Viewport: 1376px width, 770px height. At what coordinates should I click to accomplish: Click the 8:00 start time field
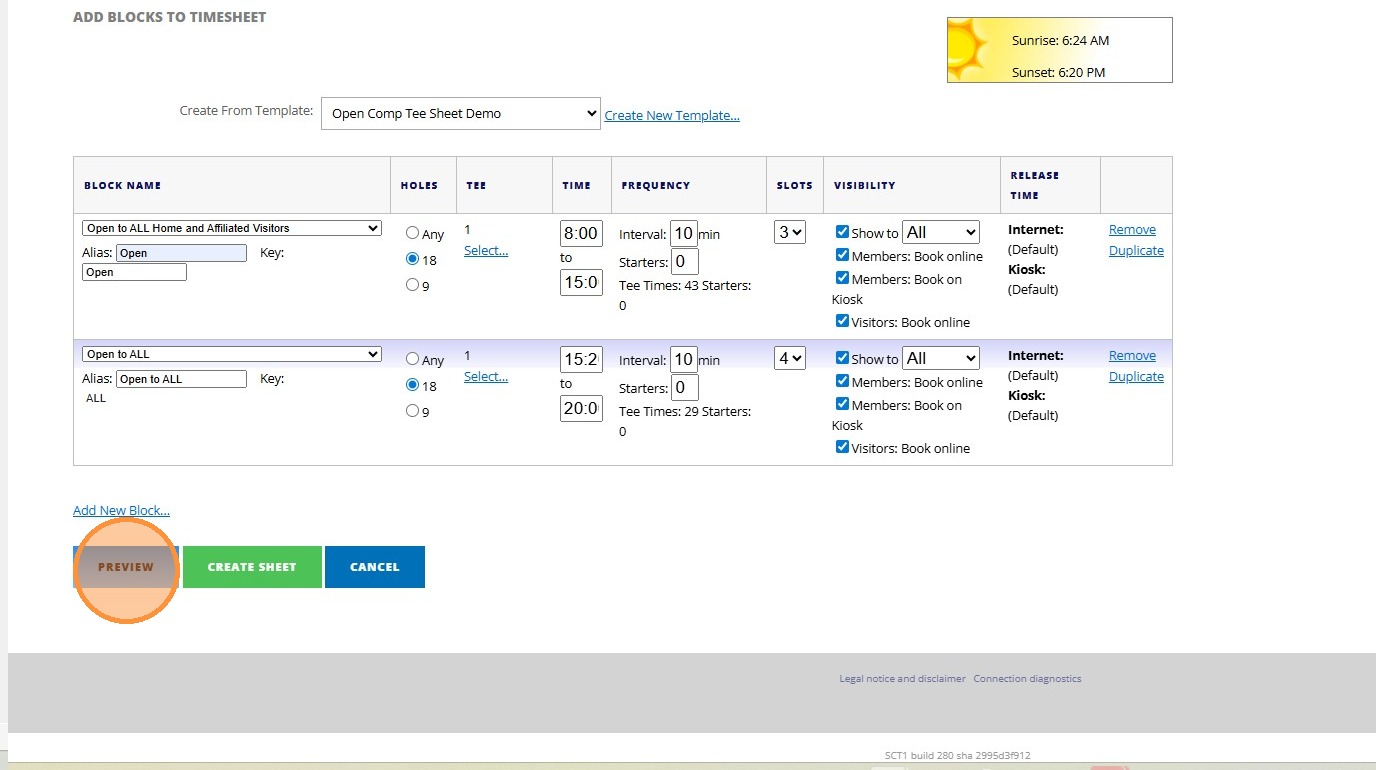coord(581,234)
